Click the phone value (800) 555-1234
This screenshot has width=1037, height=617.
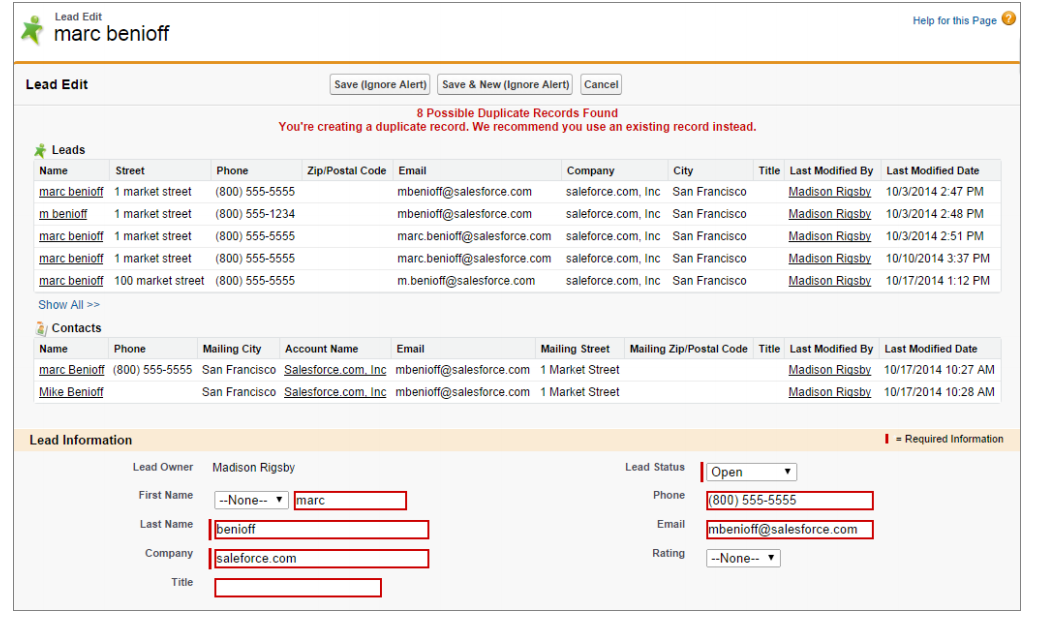click(x=255, y=214)
